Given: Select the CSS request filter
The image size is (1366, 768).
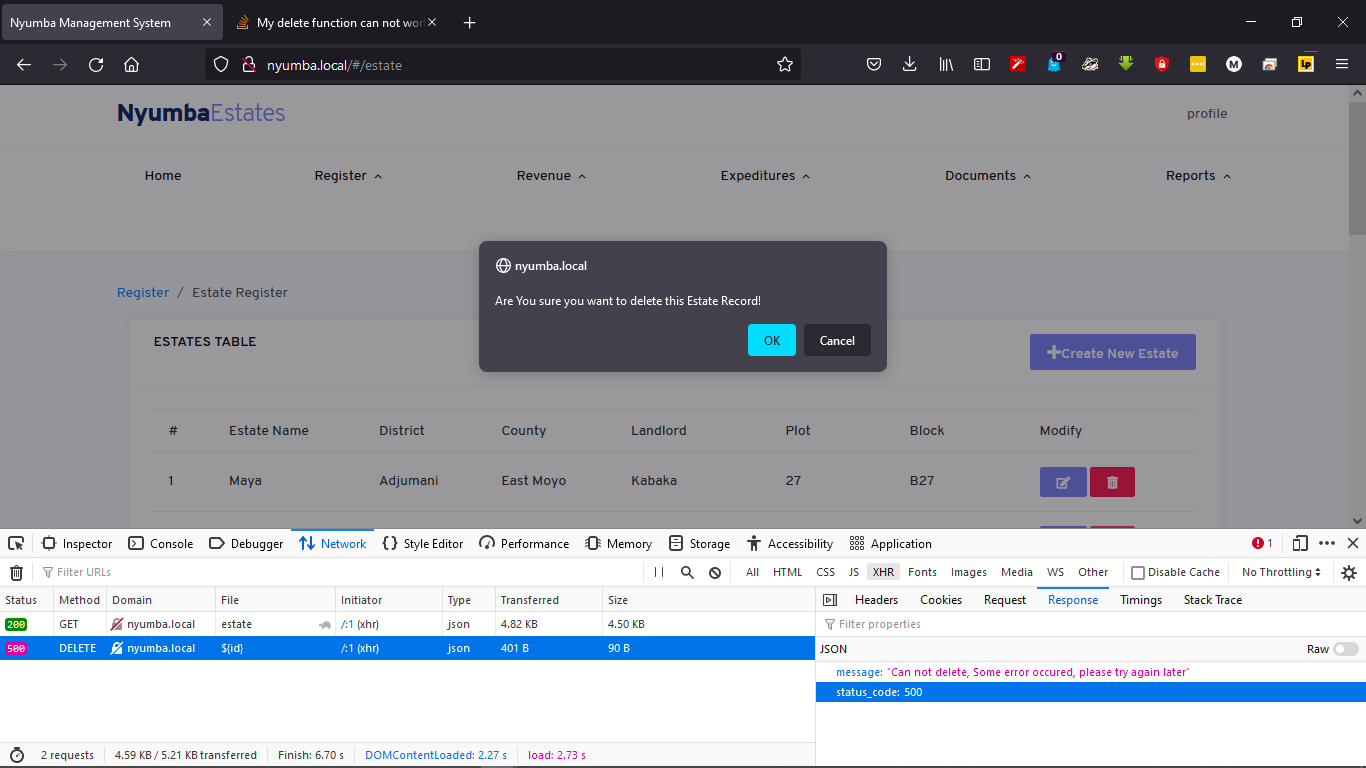Looking at the screenshot, I should click(825, 572).
